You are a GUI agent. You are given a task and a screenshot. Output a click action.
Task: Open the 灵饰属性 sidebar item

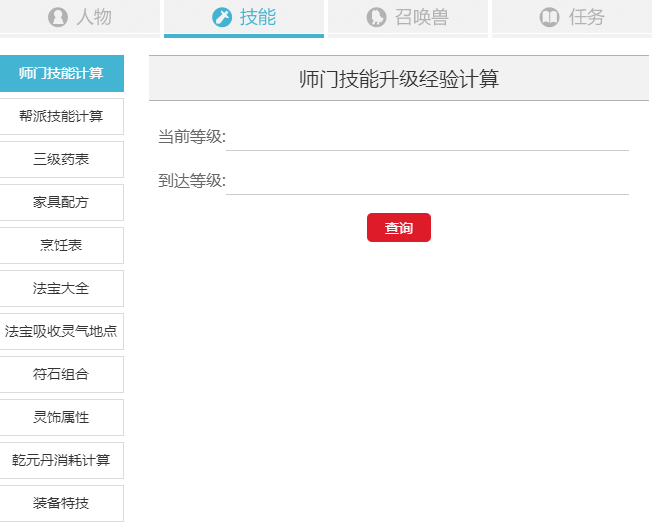coord(62,417)
